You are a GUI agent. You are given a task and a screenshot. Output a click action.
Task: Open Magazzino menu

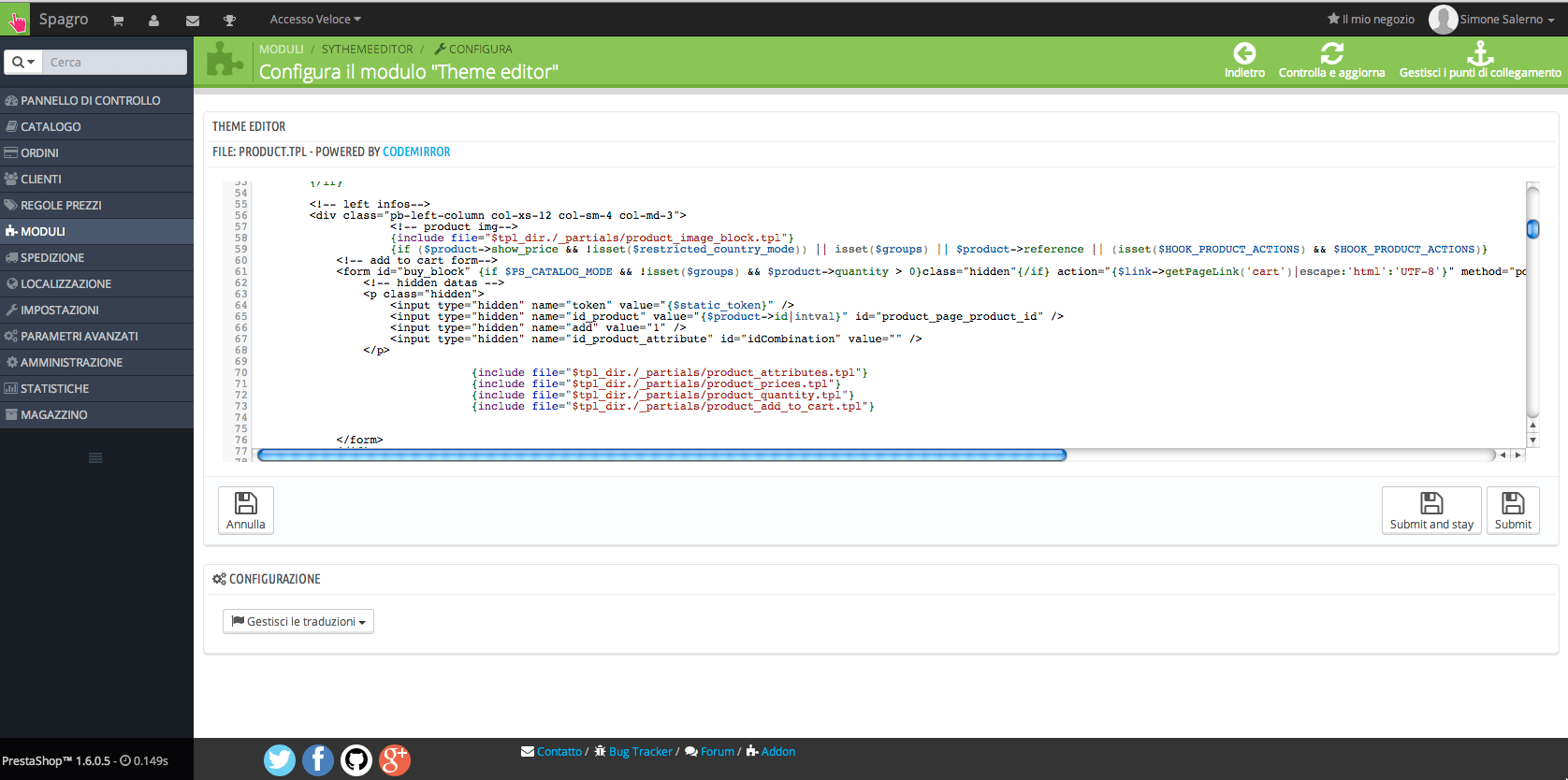pyautogui.click(x=96, y=414)
